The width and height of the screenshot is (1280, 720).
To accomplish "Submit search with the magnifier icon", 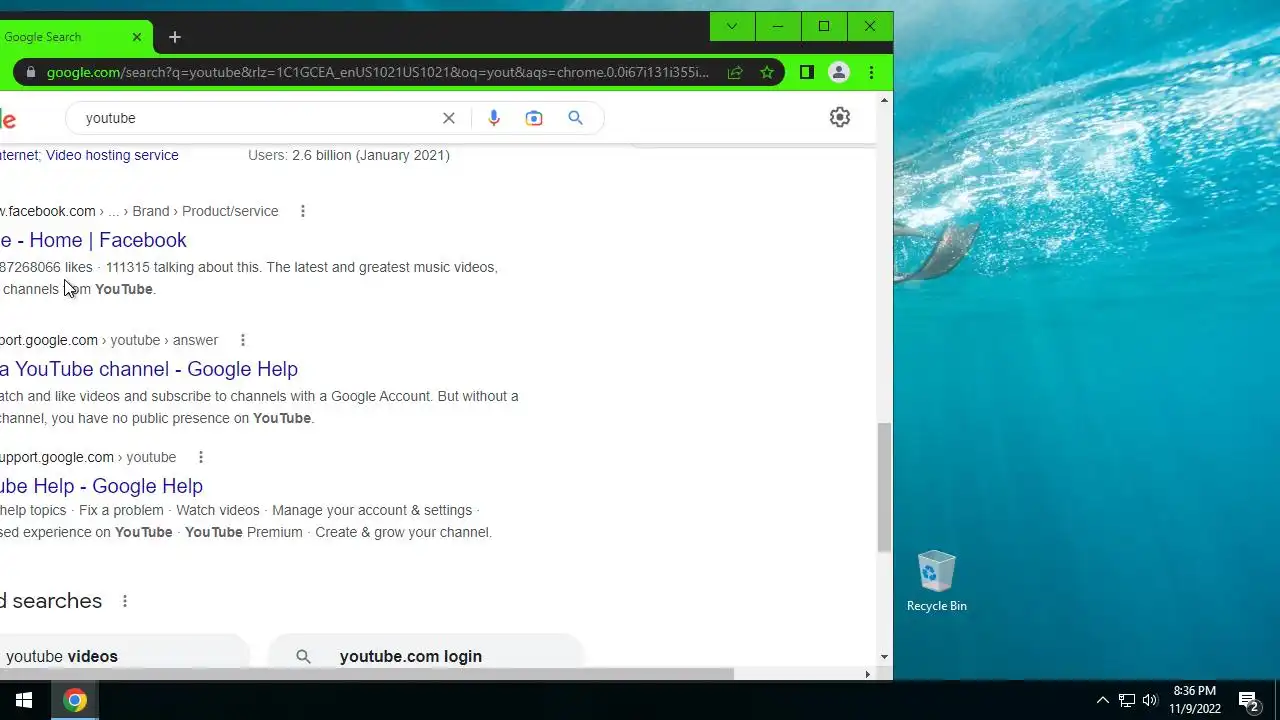I will coord(575,118).
